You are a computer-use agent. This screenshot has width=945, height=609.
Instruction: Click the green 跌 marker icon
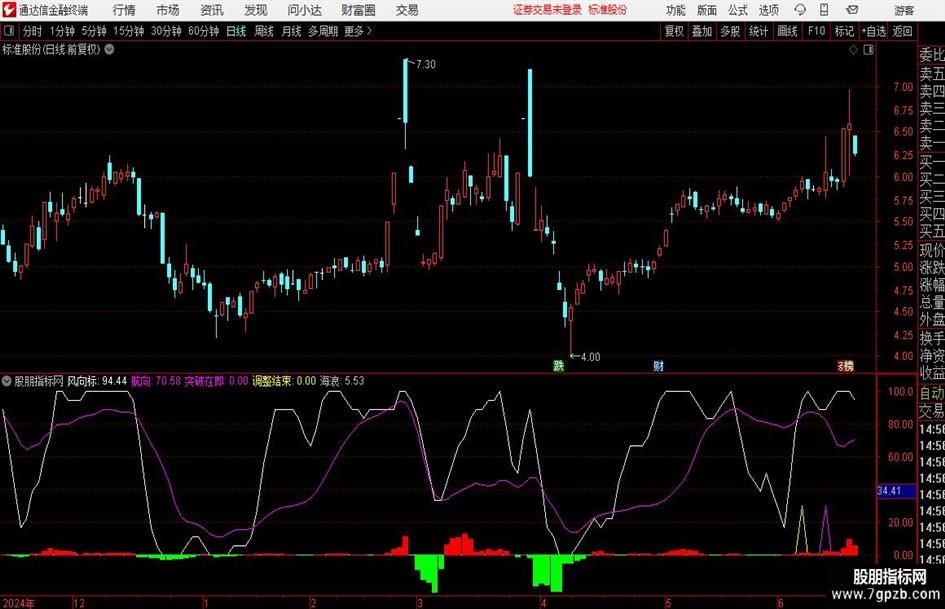[559, 365]
